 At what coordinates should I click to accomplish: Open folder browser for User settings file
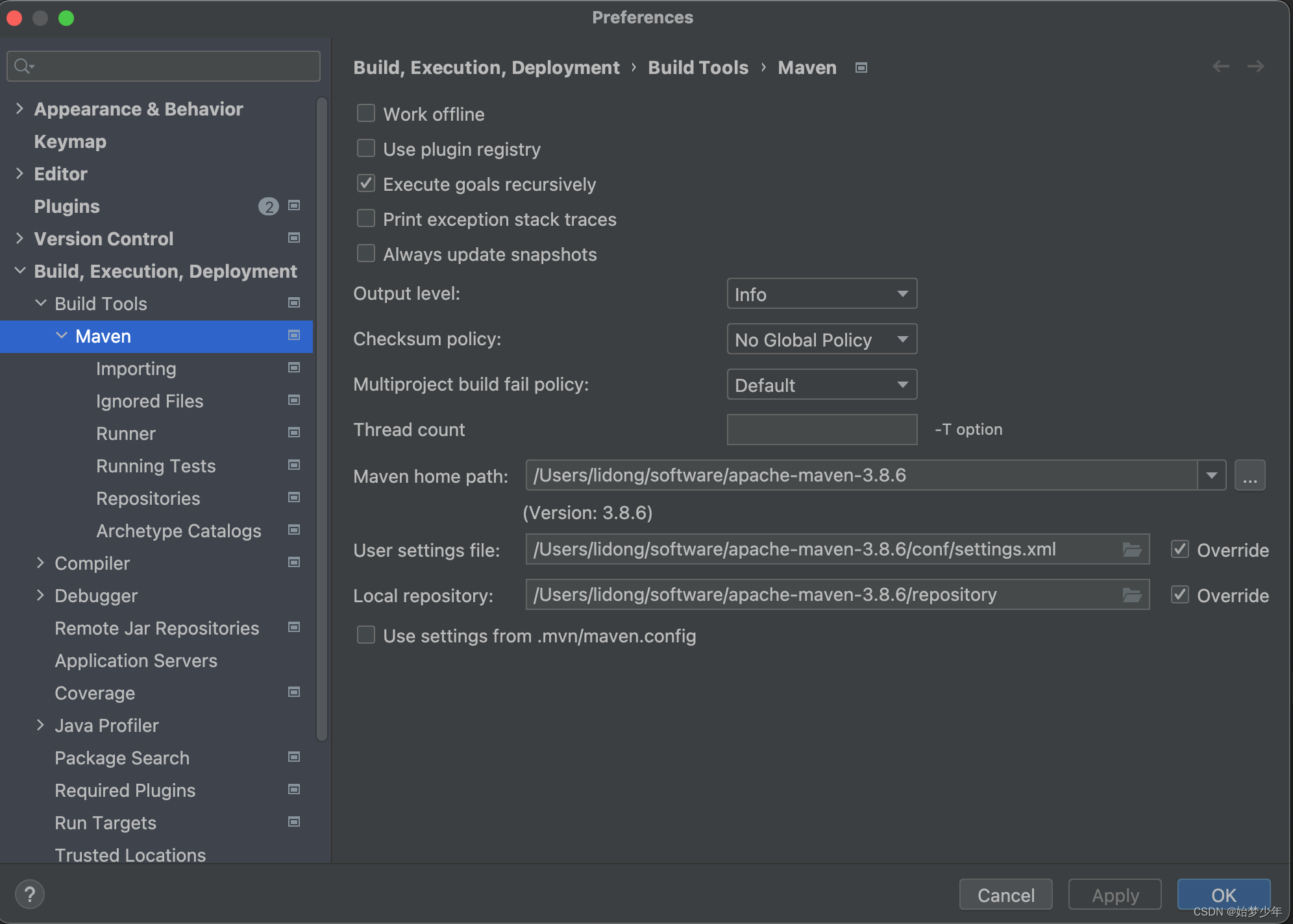(1132, 550)
